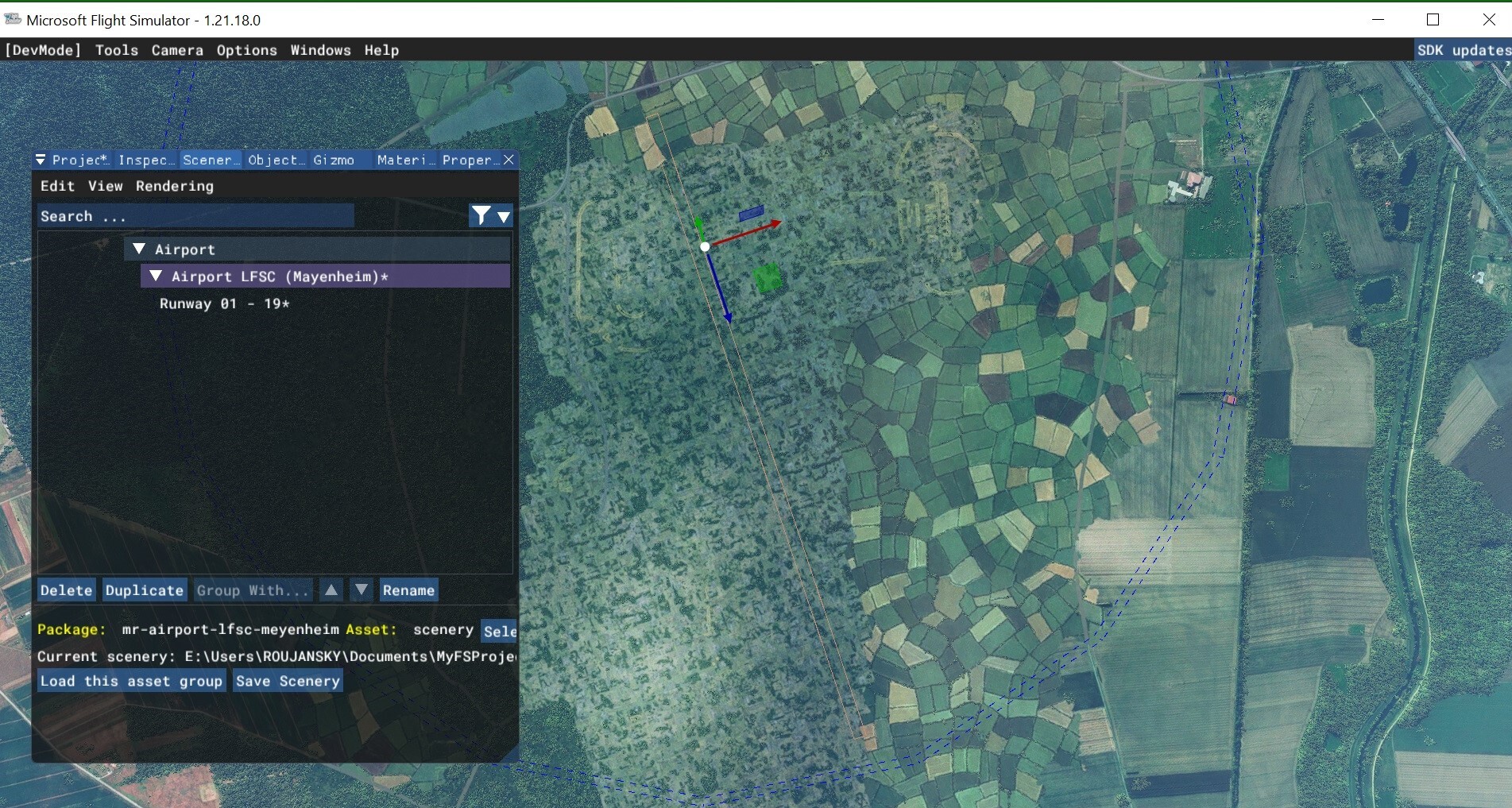
Task: Switch to the Project tab
Action: 80,160
